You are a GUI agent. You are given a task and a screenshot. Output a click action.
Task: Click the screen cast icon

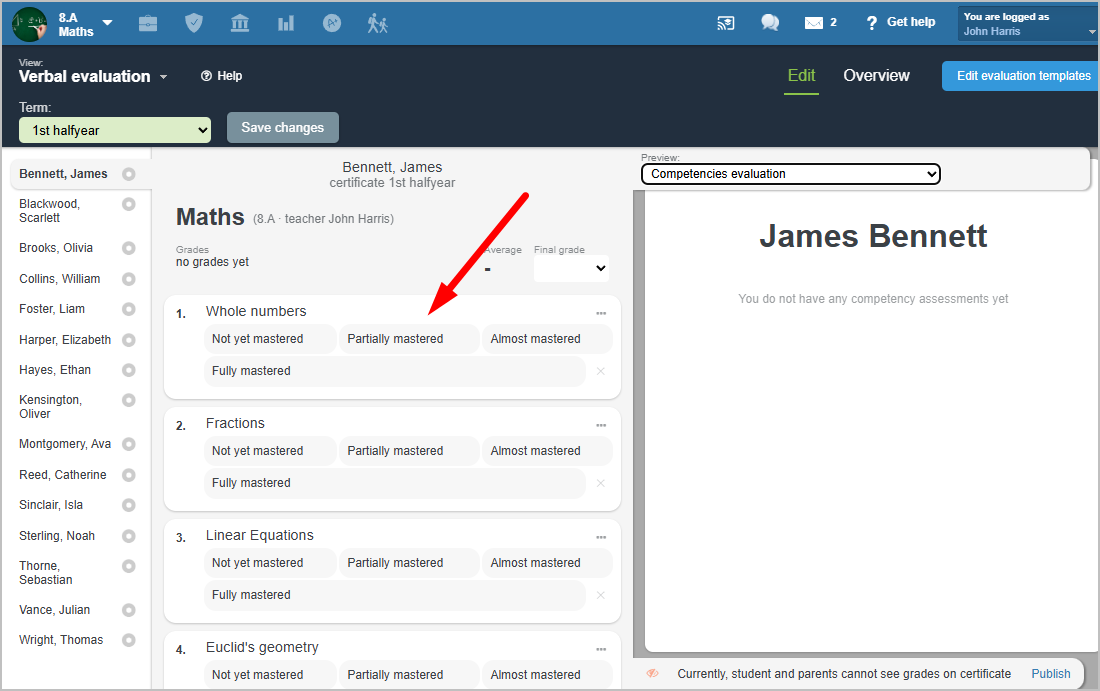click(x=726, y=23)
